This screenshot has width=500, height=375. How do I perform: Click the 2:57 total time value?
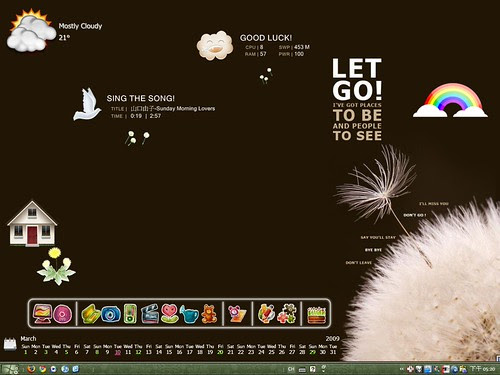tap(155, 116)
